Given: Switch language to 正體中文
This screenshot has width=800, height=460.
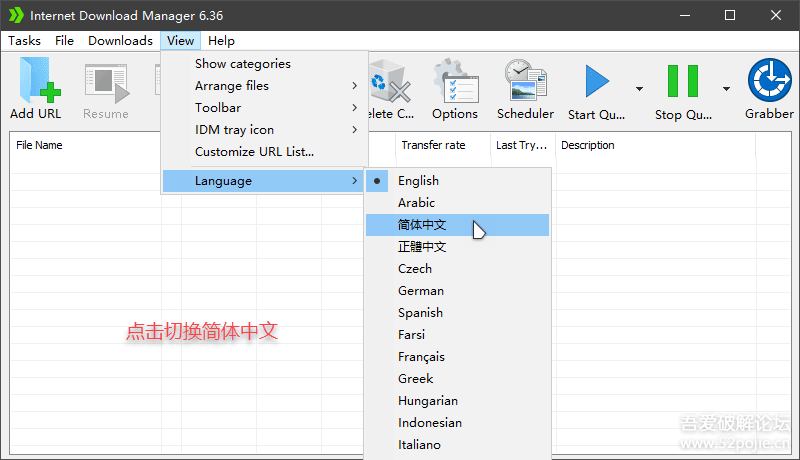Looking at the screenshot, I should 458,246.
